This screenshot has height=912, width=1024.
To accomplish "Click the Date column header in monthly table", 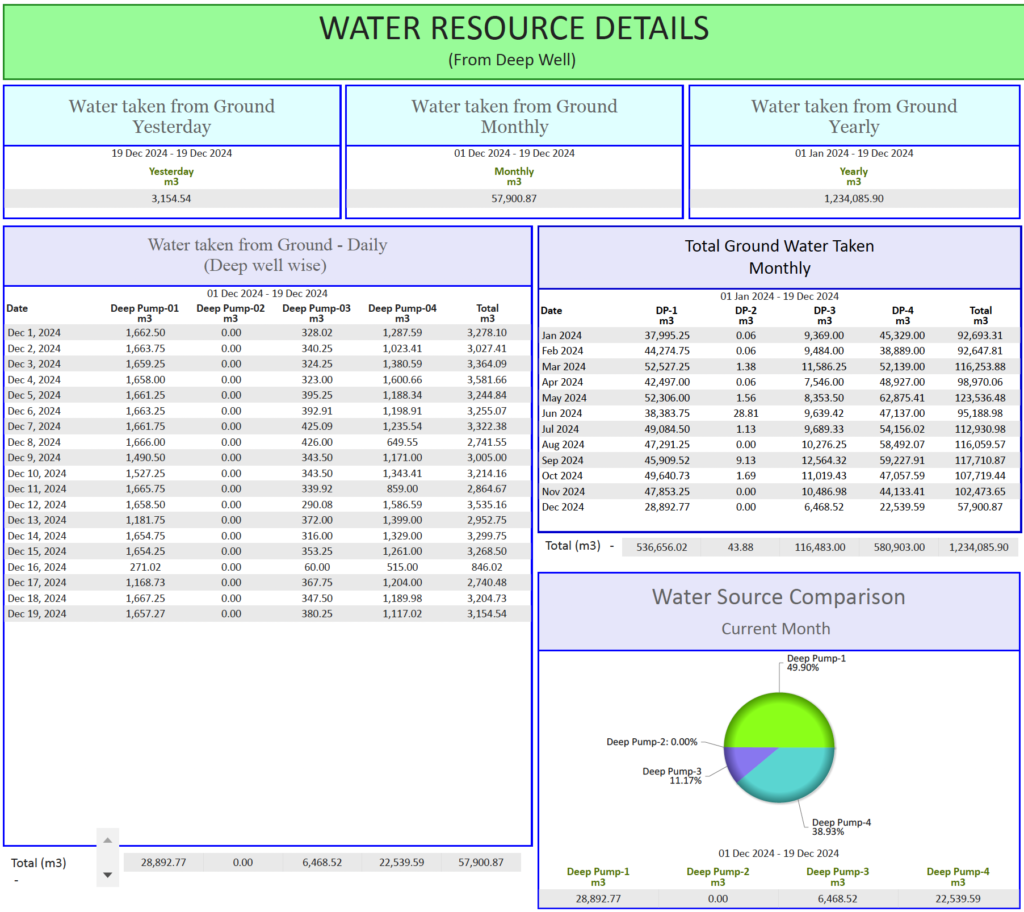I will [552, 311].
